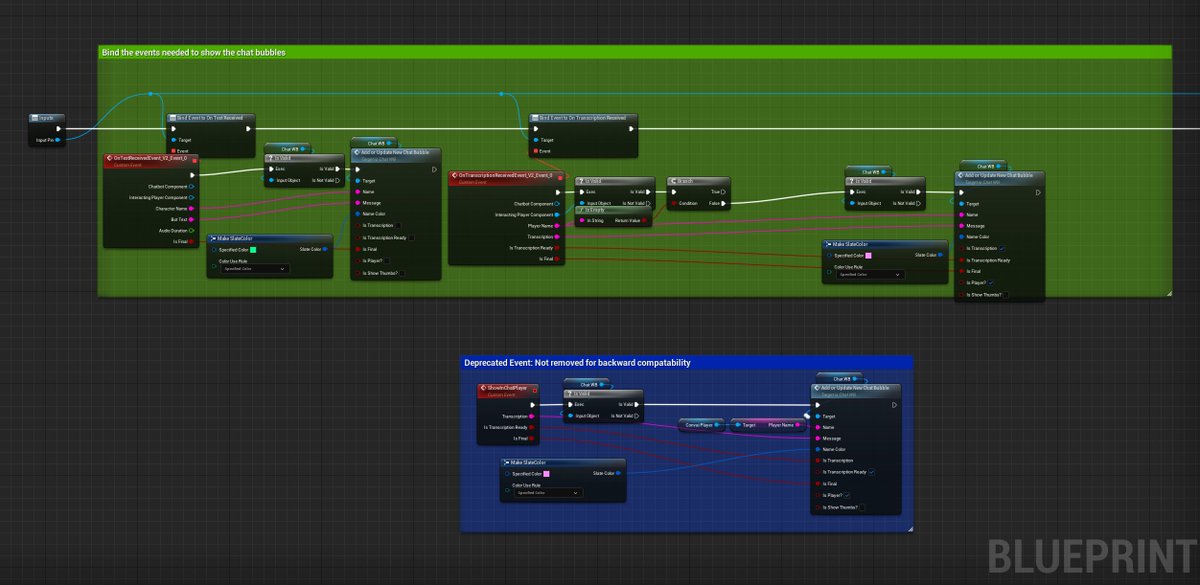Click the Is Empty node icon
Screen dimensions: 1200x585
[580, 210]
